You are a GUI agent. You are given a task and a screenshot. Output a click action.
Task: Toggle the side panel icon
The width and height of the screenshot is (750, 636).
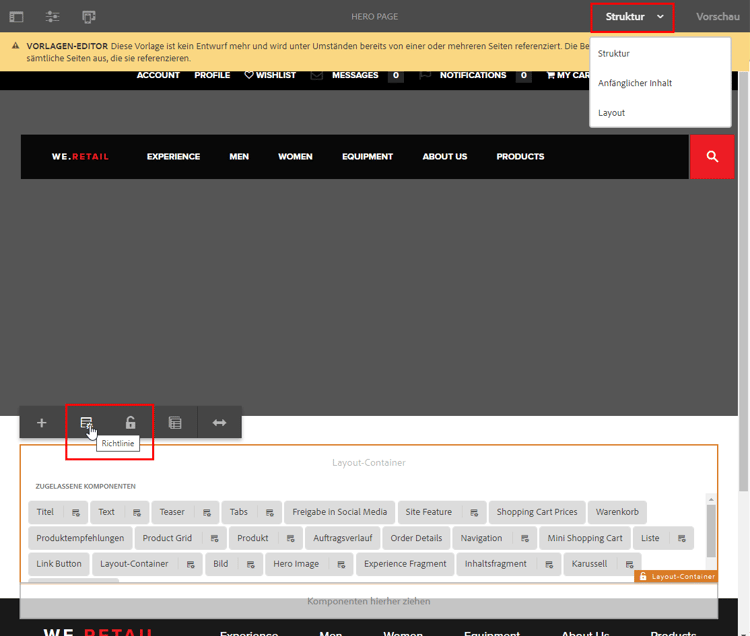(16, 17)
